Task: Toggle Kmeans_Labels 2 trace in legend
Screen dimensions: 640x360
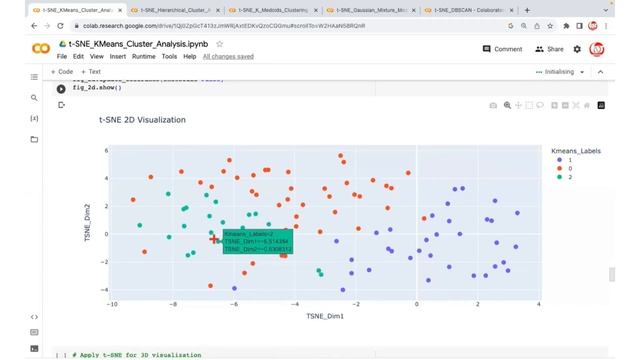Action: [x=565, y=177]
